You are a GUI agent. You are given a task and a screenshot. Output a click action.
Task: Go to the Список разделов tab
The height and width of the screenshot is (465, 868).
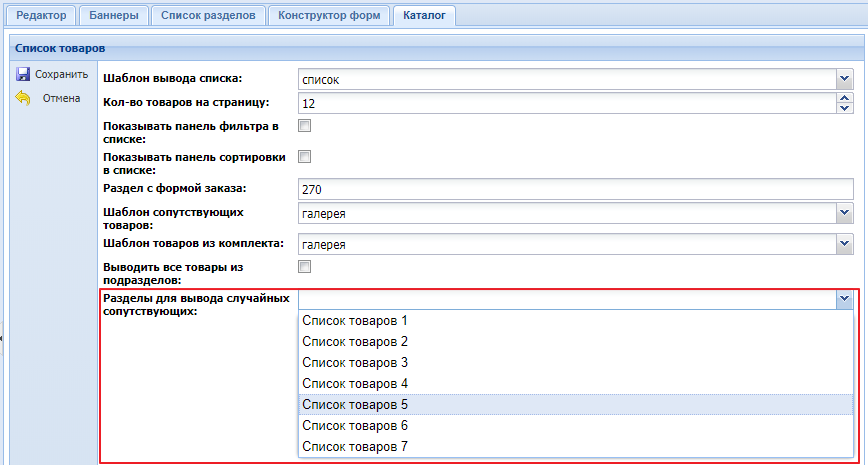(208, 16)
